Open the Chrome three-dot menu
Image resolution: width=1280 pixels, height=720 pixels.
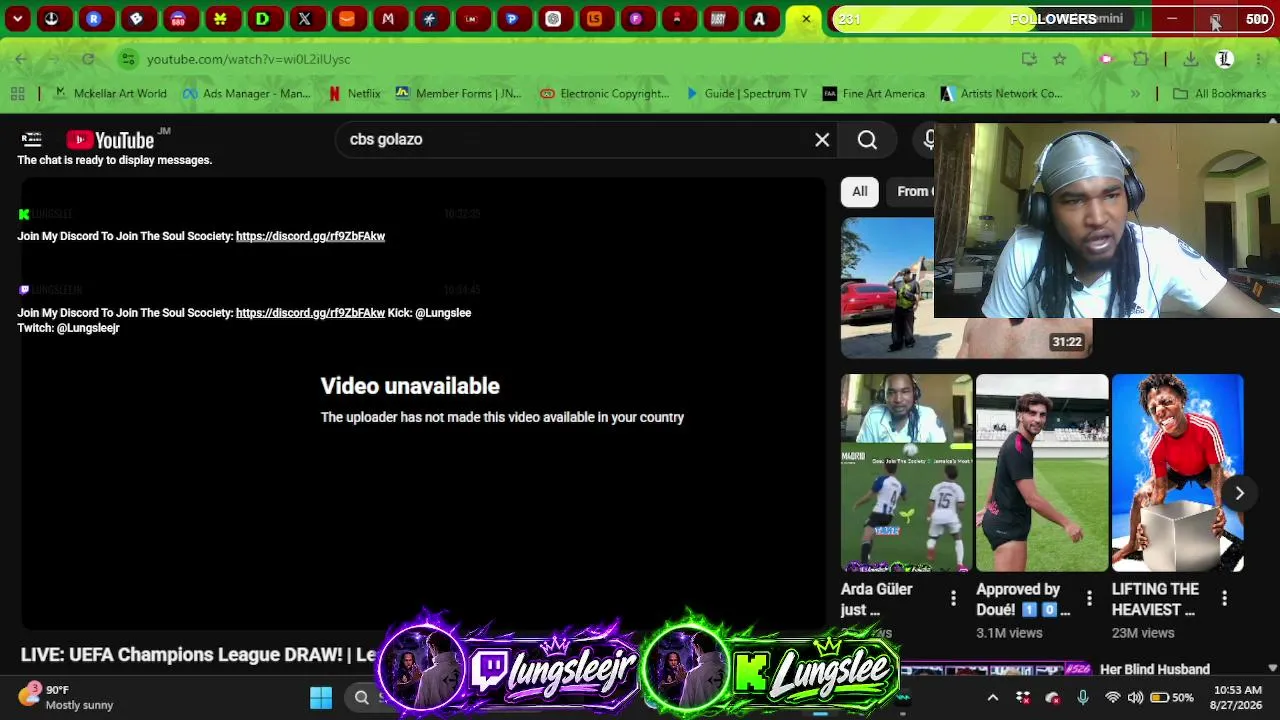1259,59
